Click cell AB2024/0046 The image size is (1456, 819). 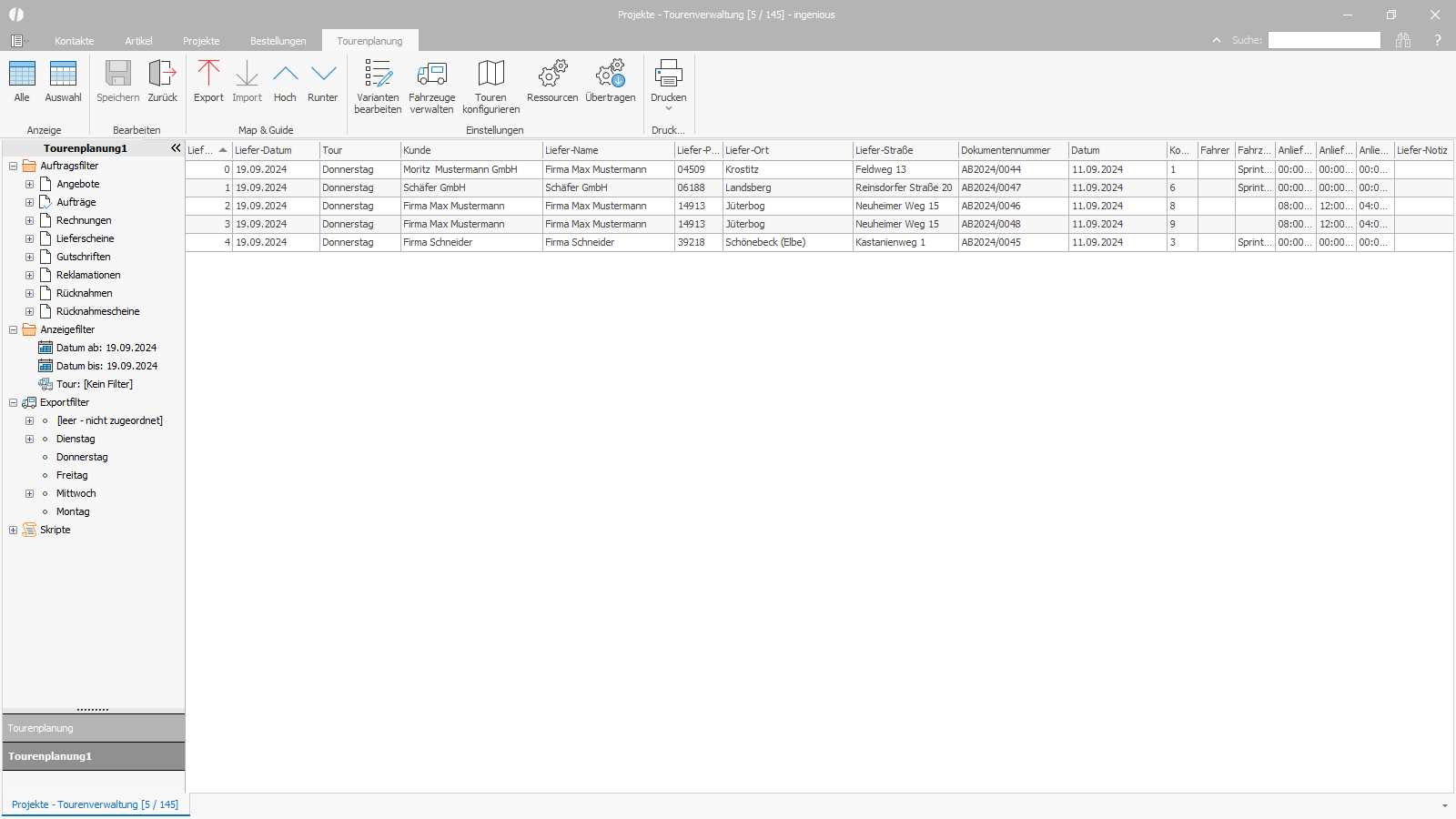(x=1013, y=206)
